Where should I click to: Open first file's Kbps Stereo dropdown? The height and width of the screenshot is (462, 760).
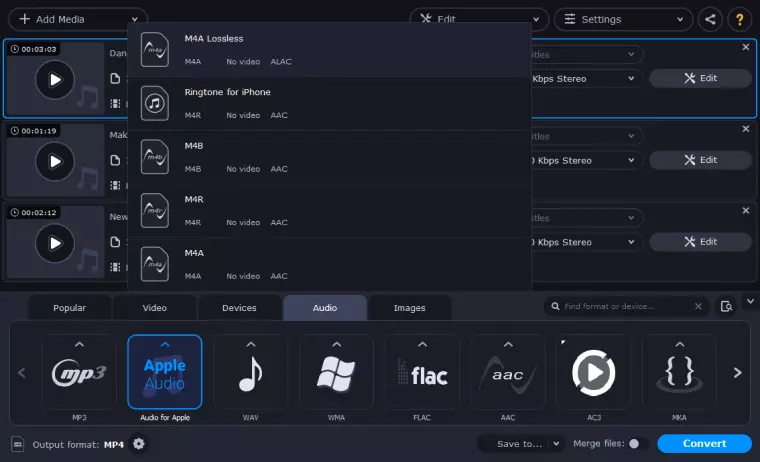coord(587,79)
